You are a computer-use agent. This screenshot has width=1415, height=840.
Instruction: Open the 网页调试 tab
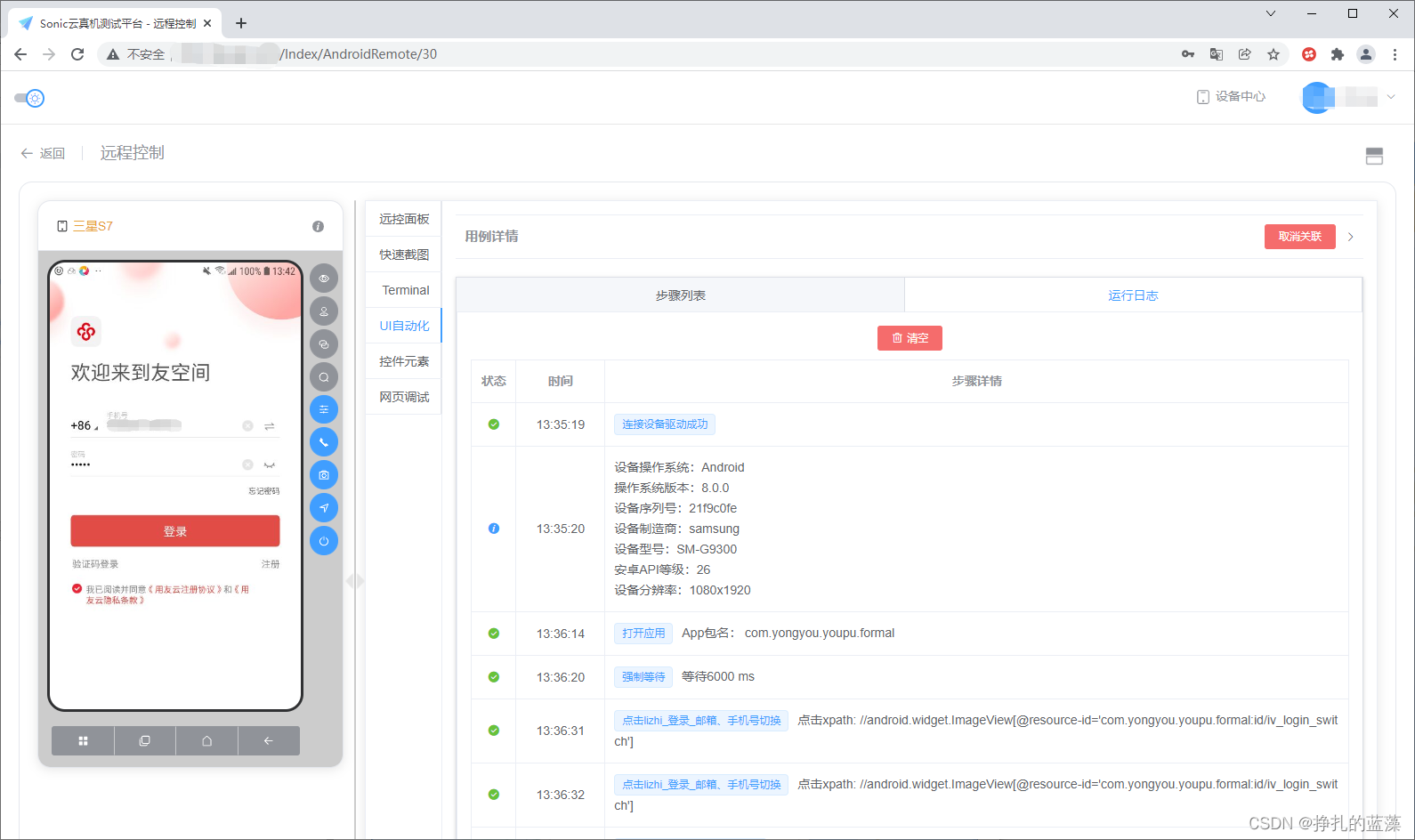point(404,397)
